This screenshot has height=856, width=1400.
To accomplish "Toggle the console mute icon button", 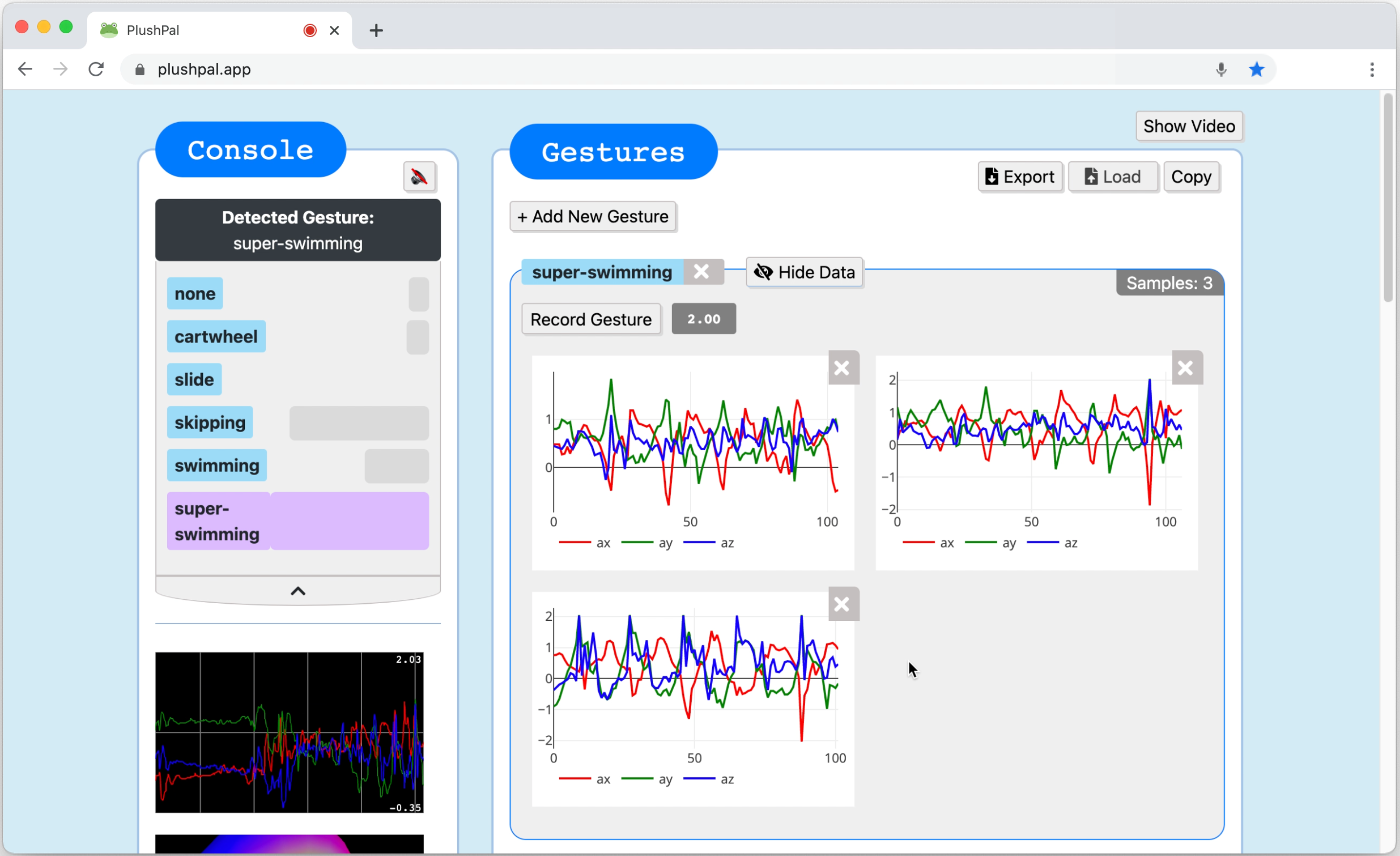I will (419, 177).
